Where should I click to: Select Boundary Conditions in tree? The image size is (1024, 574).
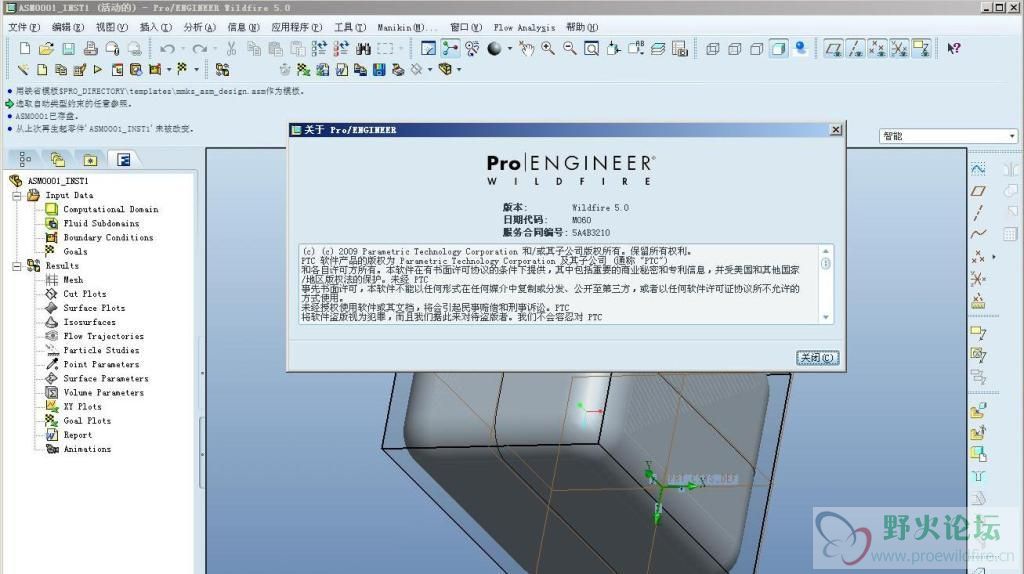point(108,238)
